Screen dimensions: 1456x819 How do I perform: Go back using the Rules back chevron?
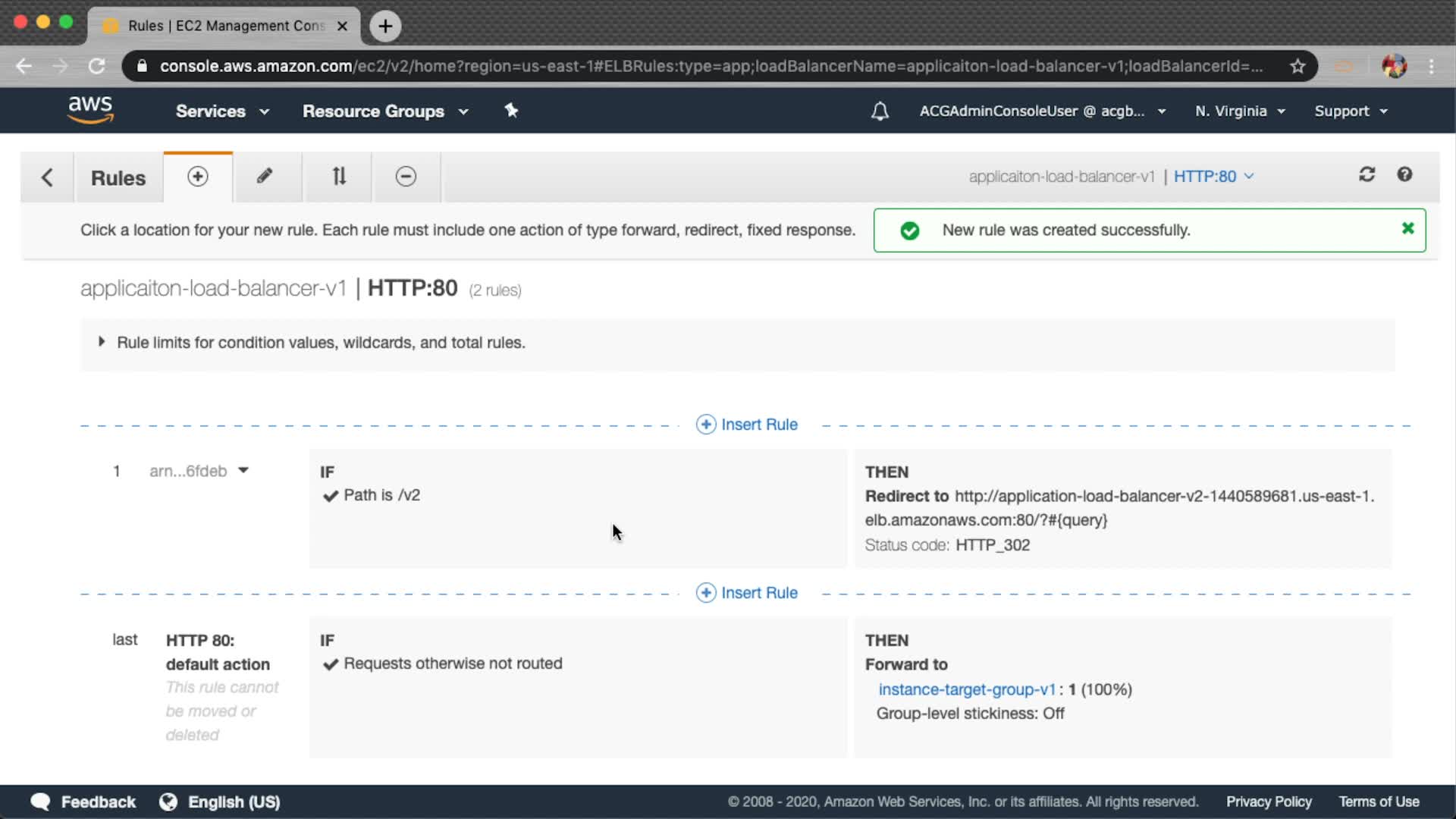(x=47, y=177)
